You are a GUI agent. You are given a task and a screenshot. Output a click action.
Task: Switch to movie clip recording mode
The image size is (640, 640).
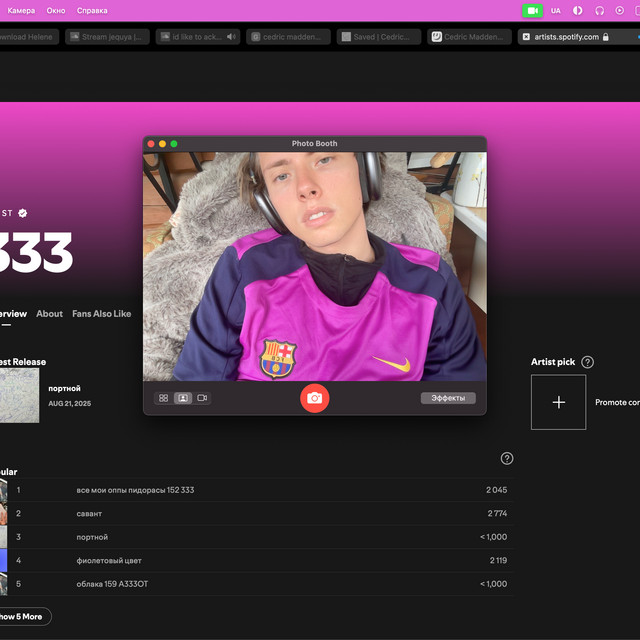pos(202,398)
